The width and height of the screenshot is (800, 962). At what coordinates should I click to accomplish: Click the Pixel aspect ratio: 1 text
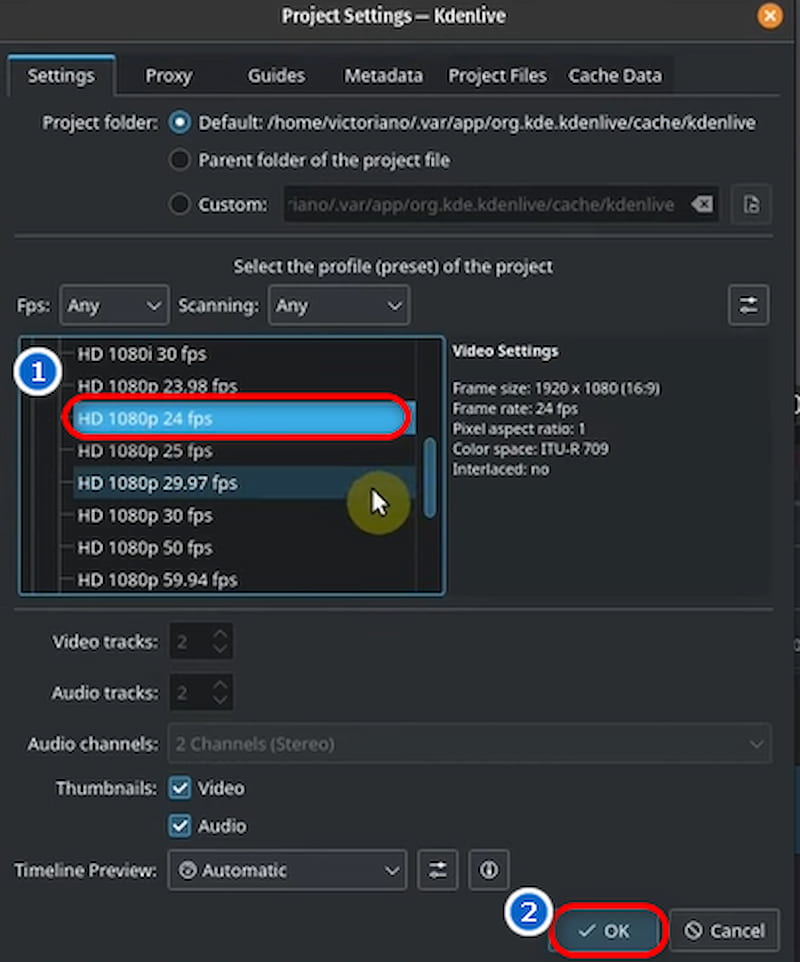pos(518,429)
